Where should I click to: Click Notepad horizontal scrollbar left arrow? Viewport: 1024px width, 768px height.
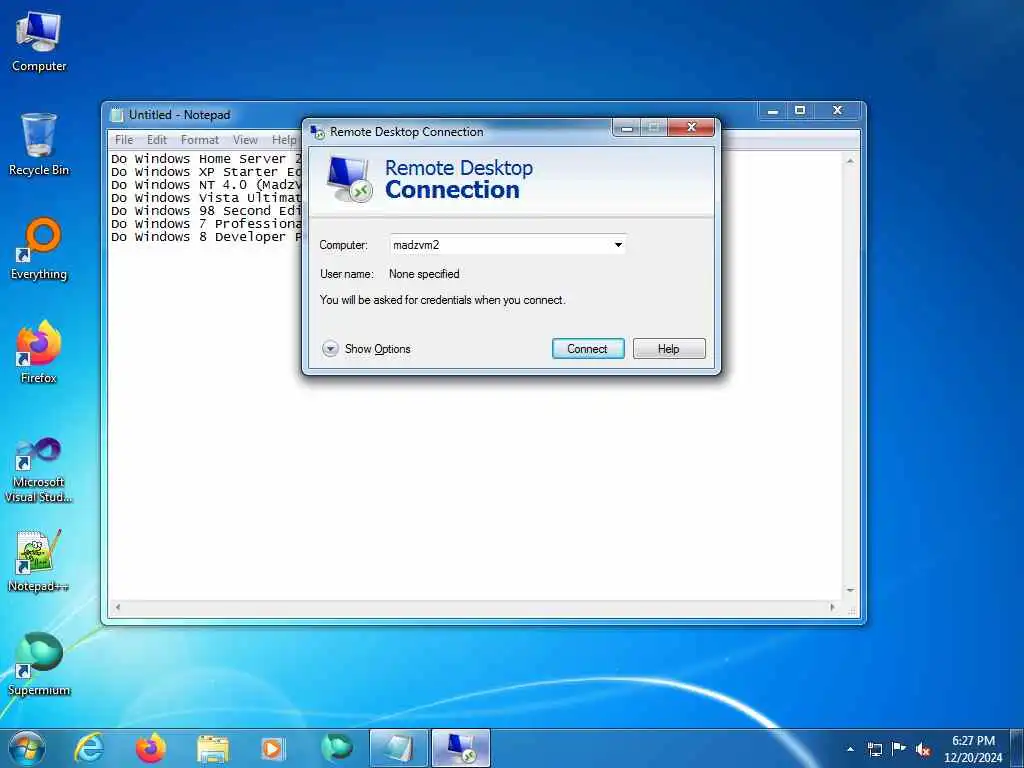point(118,607)
